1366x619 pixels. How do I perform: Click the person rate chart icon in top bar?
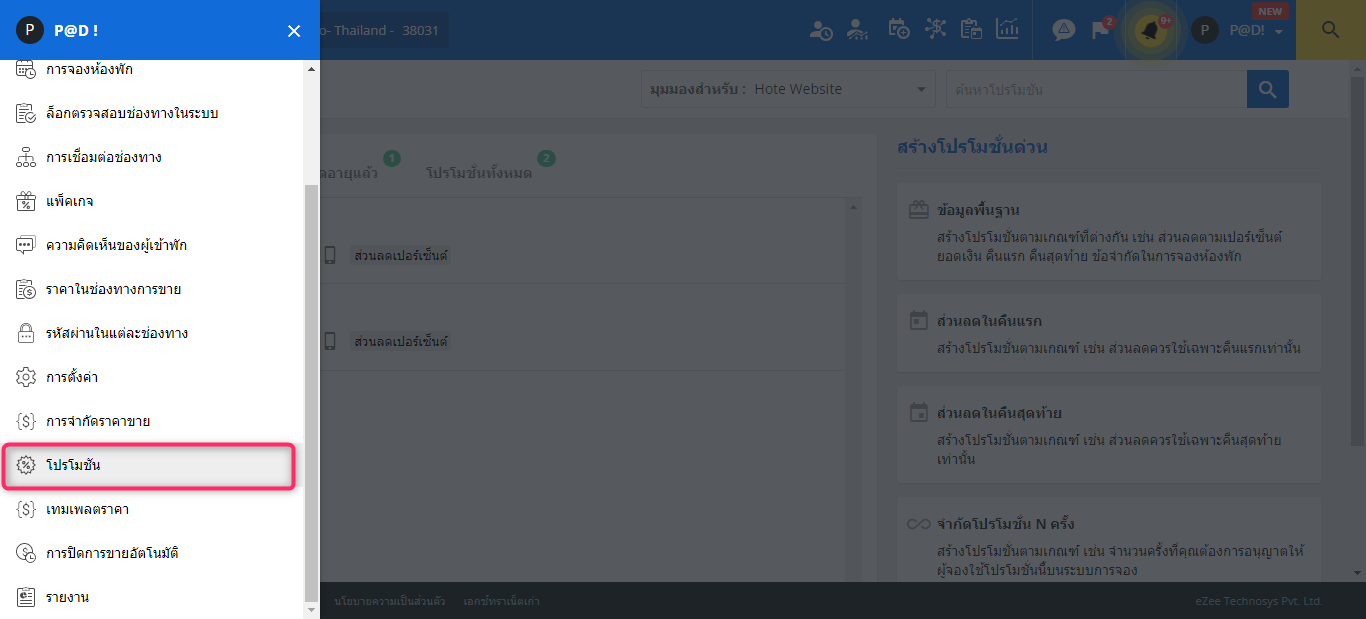coord(857,30)
